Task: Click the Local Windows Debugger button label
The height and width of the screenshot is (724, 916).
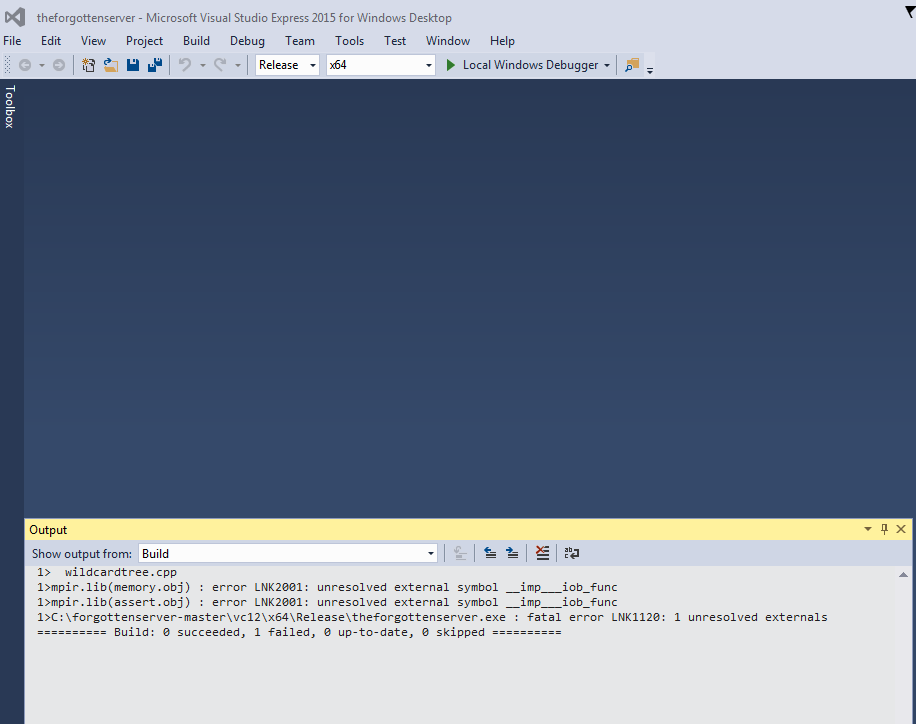Action: (x=530, y=65)
